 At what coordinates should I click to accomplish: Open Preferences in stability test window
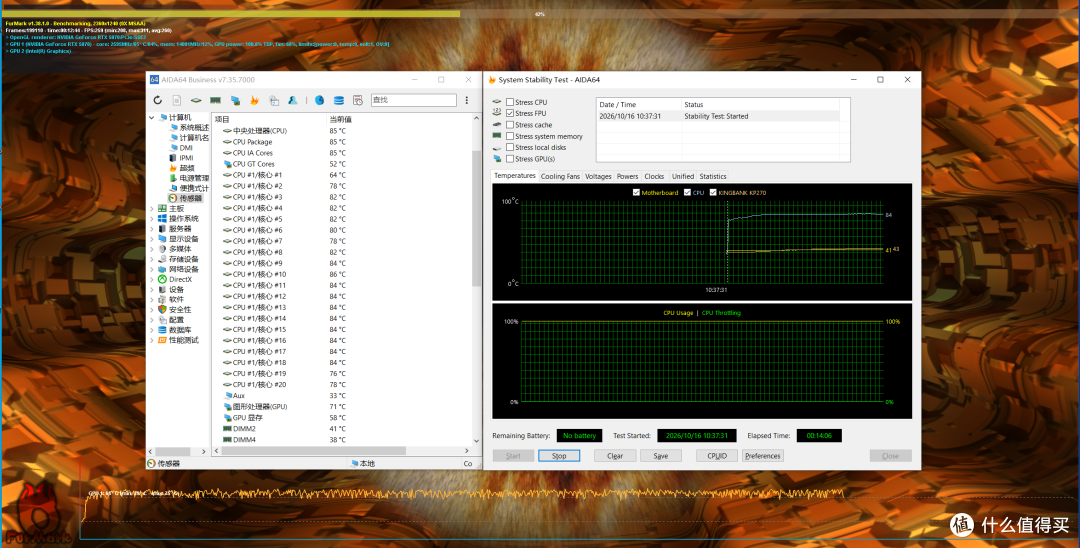point(762,456)
